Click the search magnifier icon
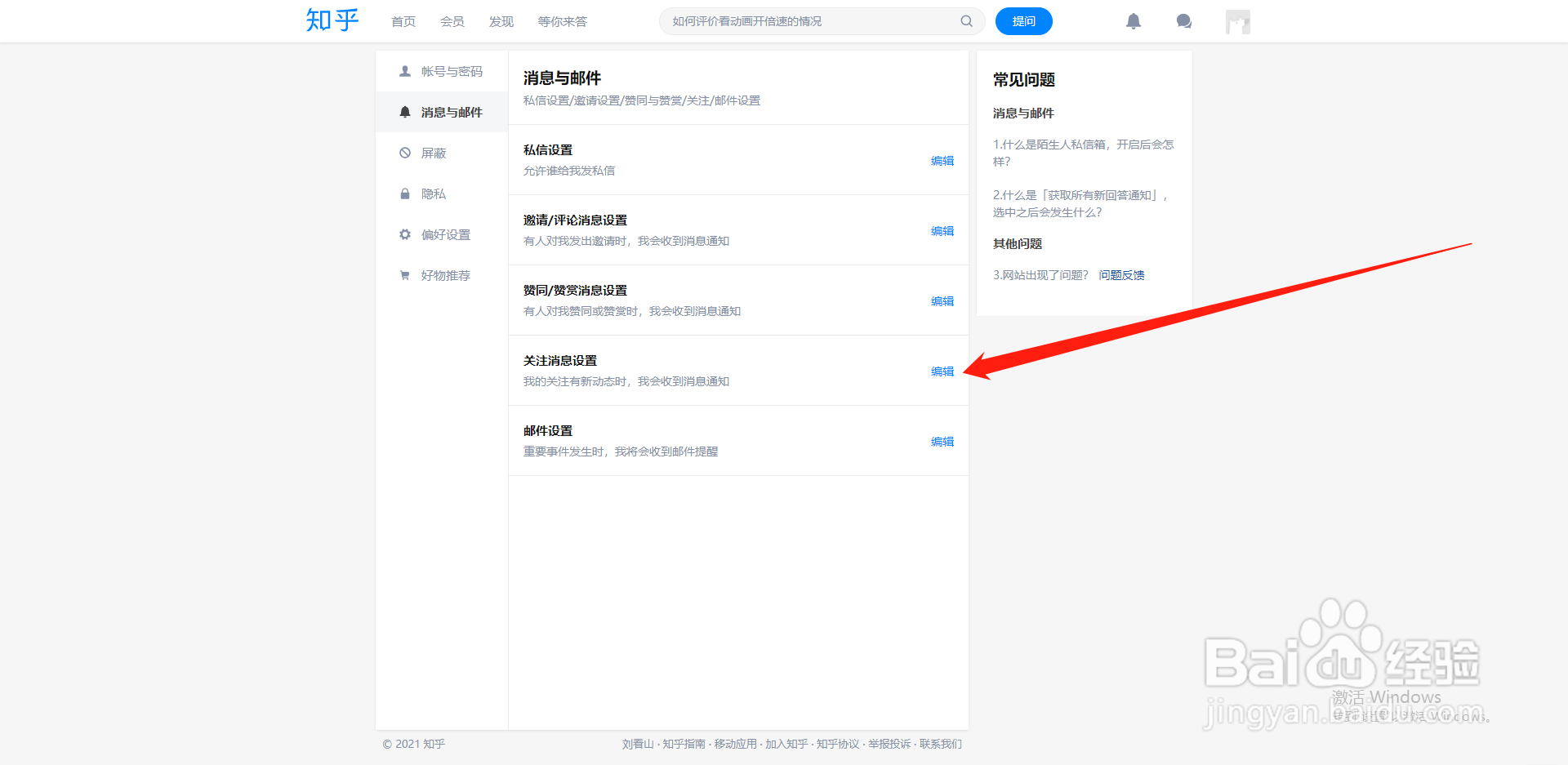The width and height of the screenshot is (1568, 765). click(x=966, y=21)
